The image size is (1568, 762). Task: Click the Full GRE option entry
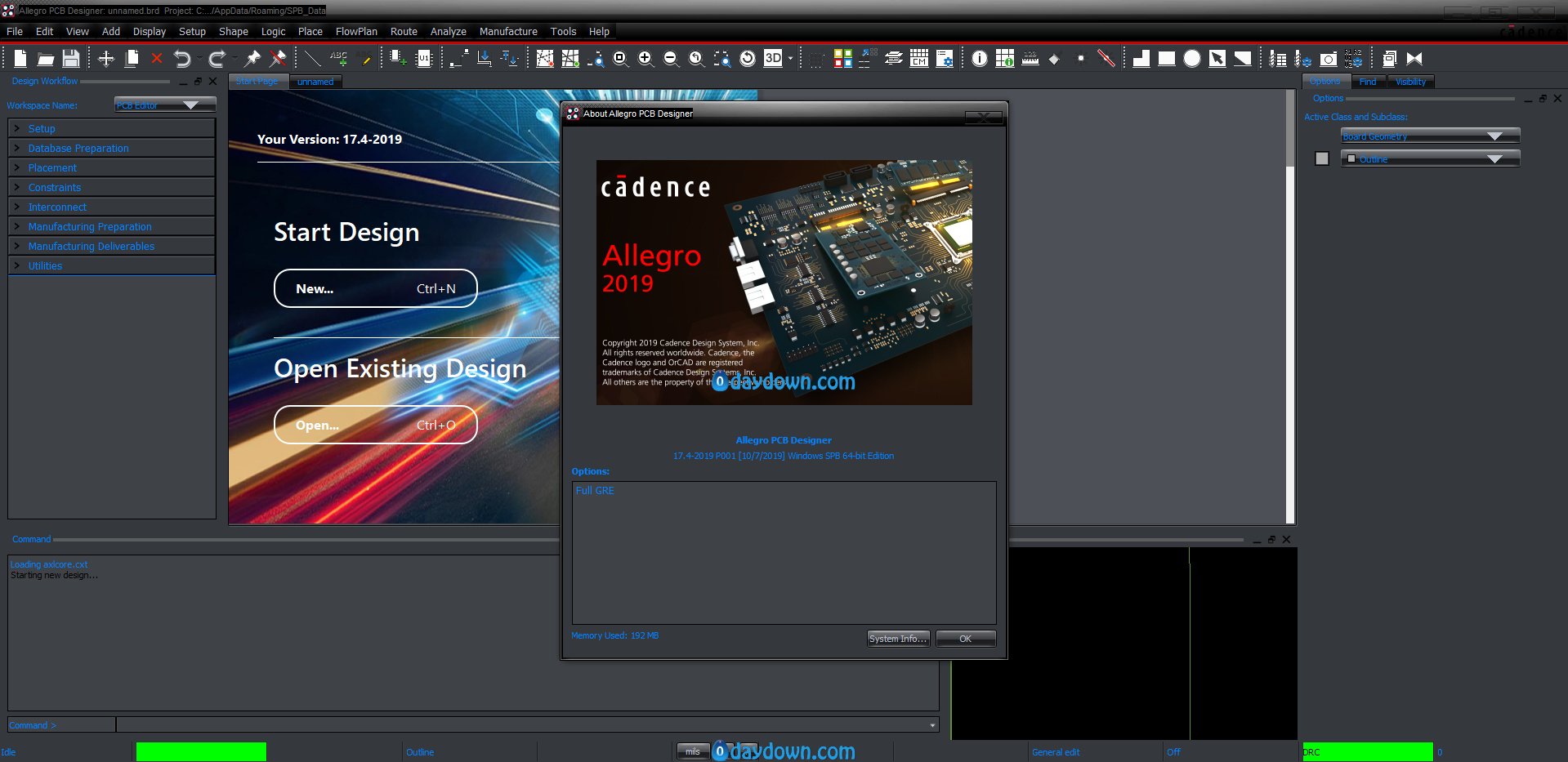595,490
